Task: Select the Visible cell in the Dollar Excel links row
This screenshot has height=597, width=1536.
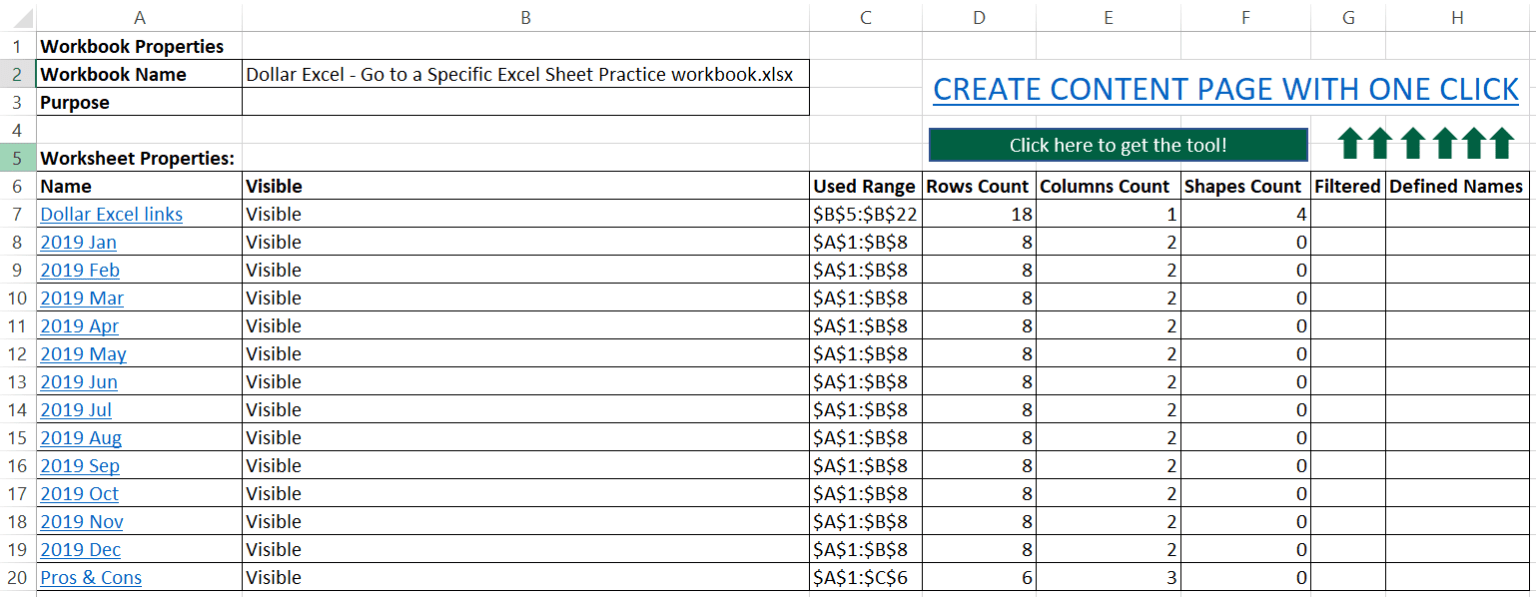Action: point(526,214)
